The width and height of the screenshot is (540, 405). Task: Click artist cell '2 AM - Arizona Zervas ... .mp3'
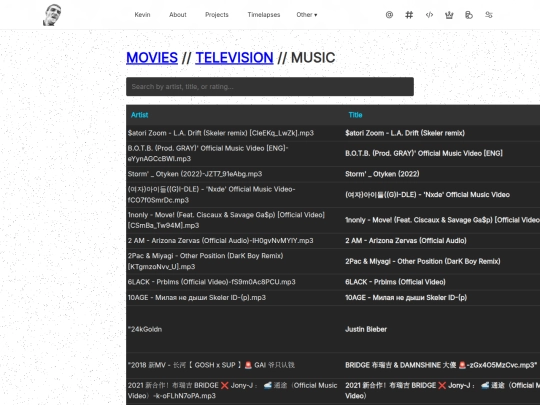tap(220, 241)
